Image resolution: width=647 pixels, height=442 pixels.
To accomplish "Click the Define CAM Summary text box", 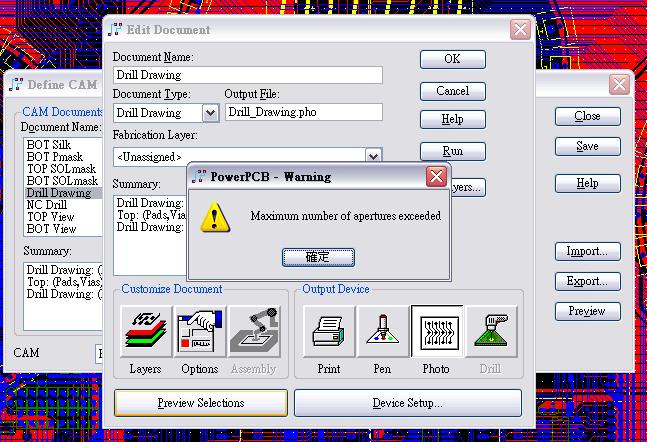I will coord(63,296).
